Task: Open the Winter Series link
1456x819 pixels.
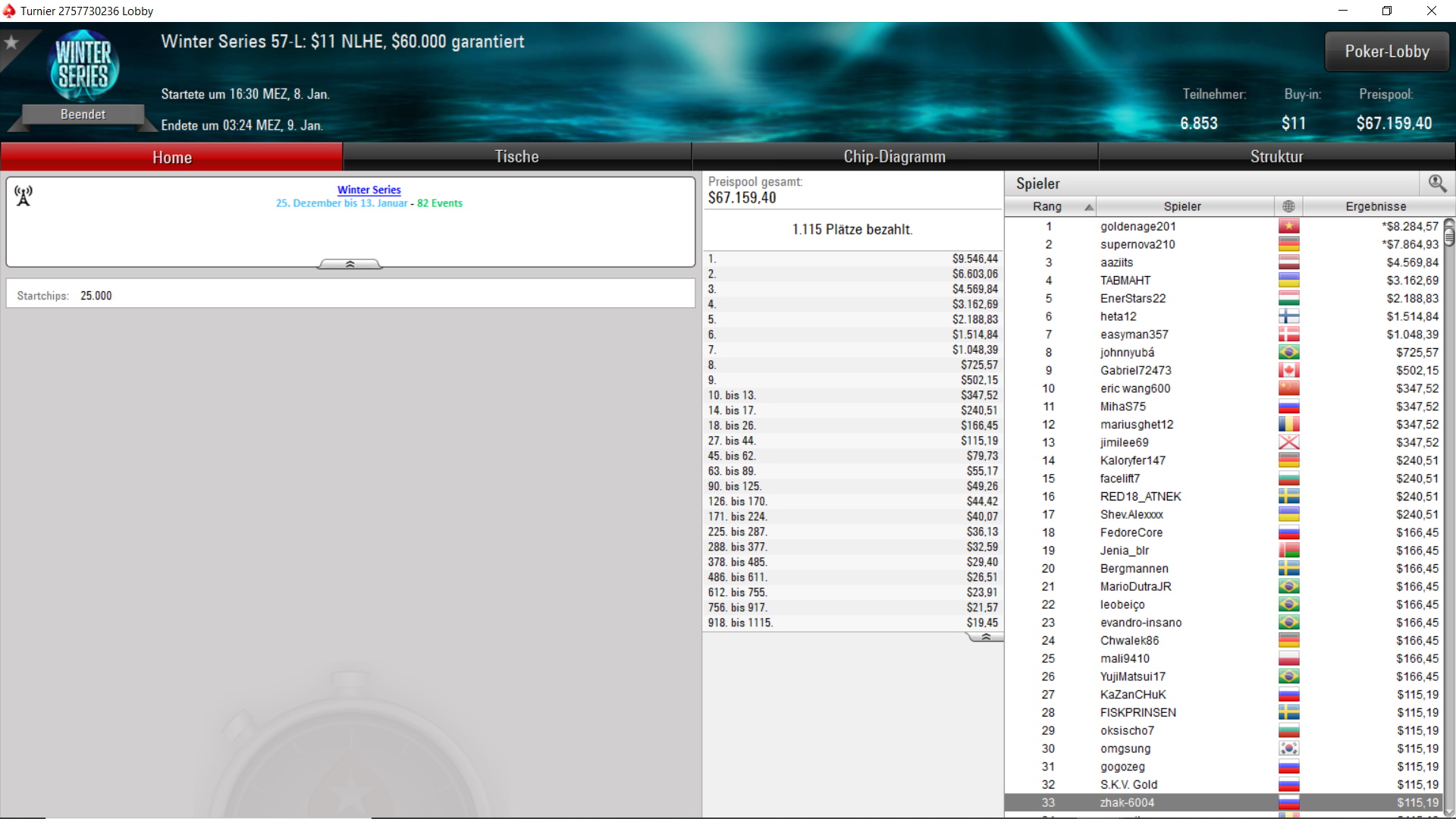Action: (369, 190)
